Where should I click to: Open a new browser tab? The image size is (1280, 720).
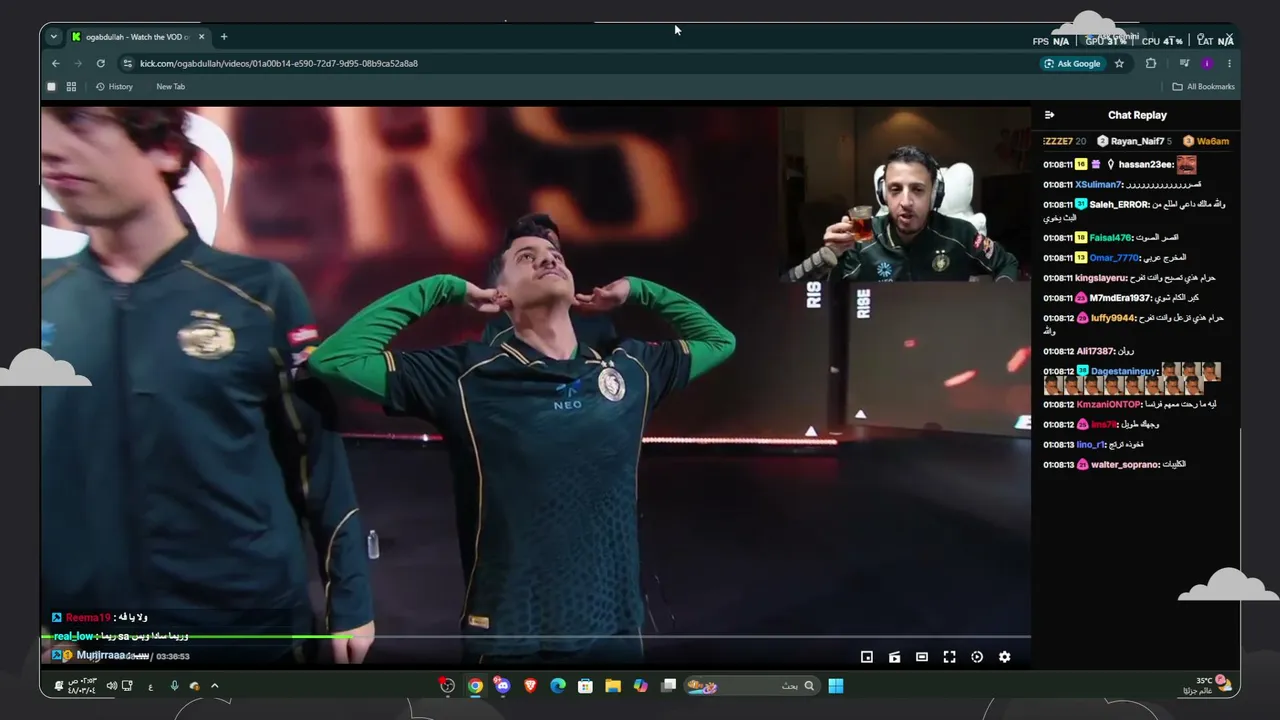pos(224,37)
